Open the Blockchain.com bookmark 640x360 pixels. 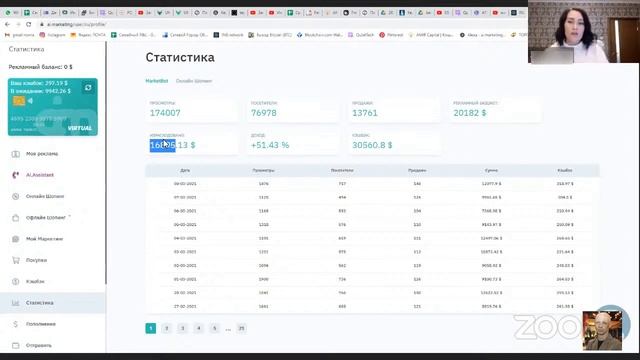click(x=320, y=35)
